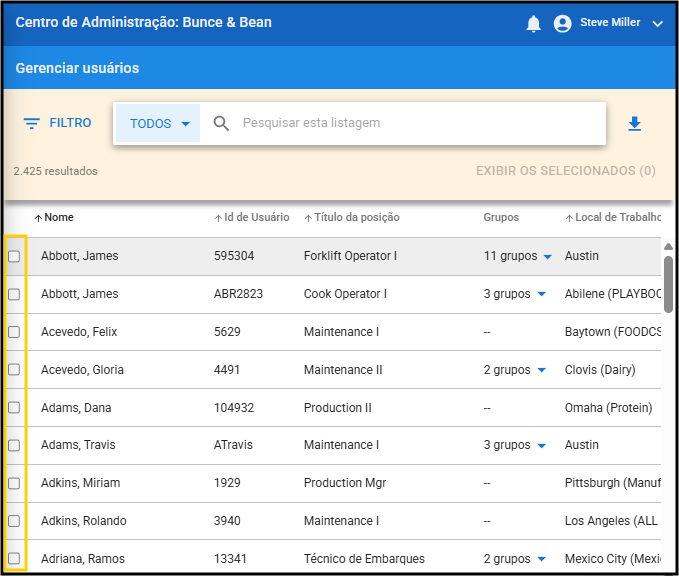Screen dimensions: 679x576
Task: Open Steve Miller account menu chevron
Action: (657, 23)
